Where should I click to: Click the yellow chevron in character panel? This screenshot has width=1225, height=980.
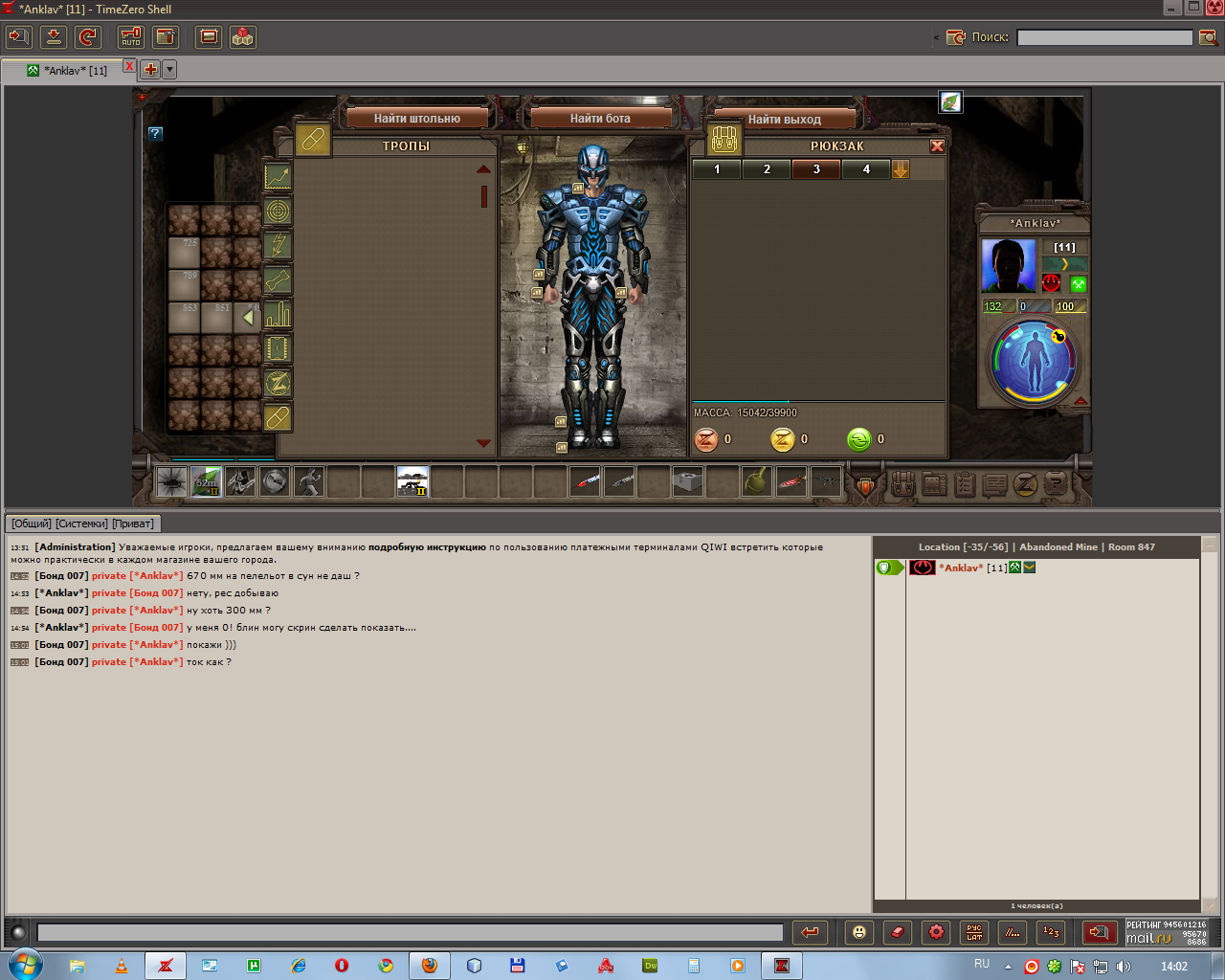1064,264
